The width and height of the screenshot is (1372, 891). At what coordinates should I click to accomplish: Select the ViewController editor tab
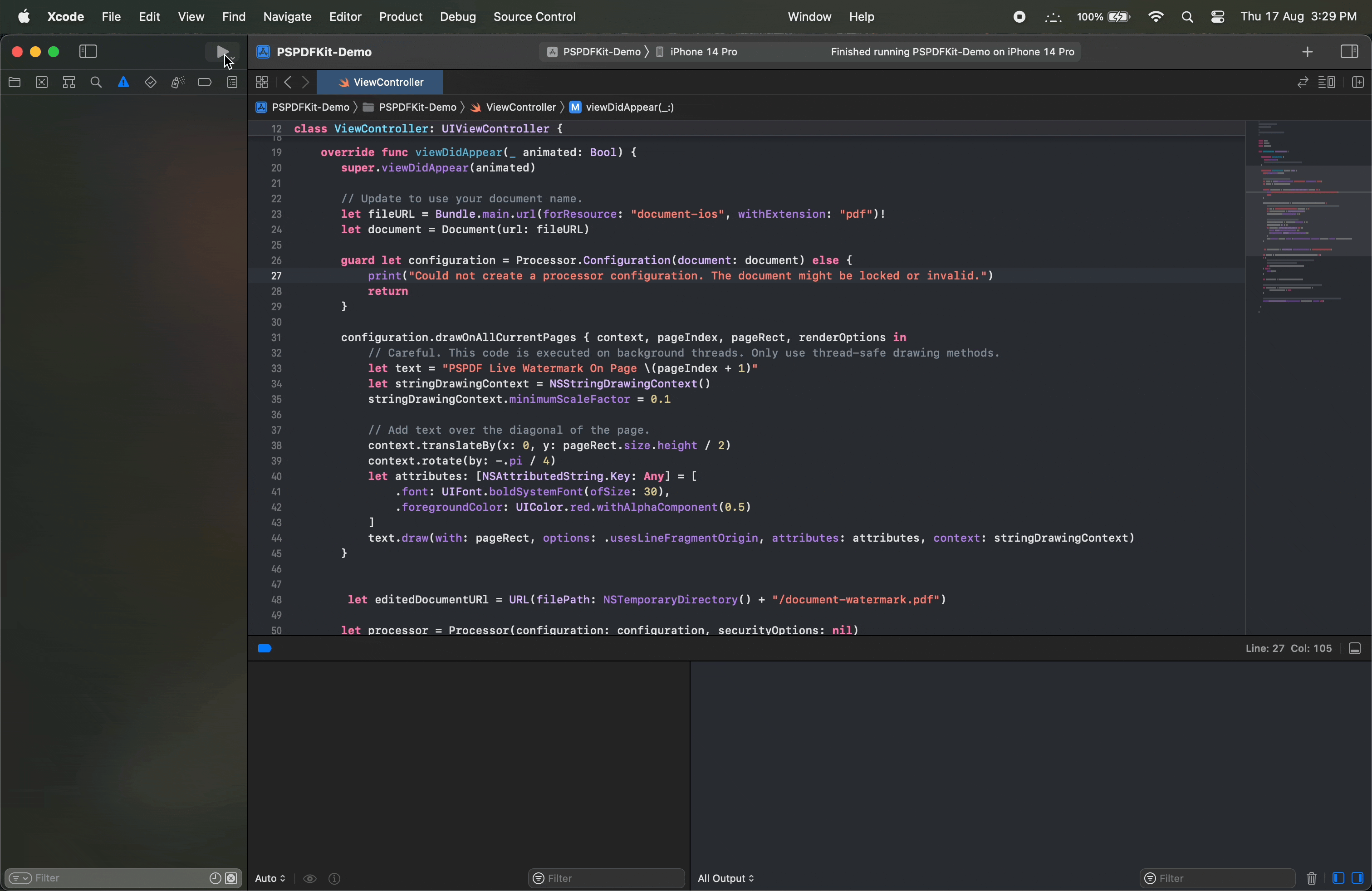pyautogui.click(x=381, y=82)
